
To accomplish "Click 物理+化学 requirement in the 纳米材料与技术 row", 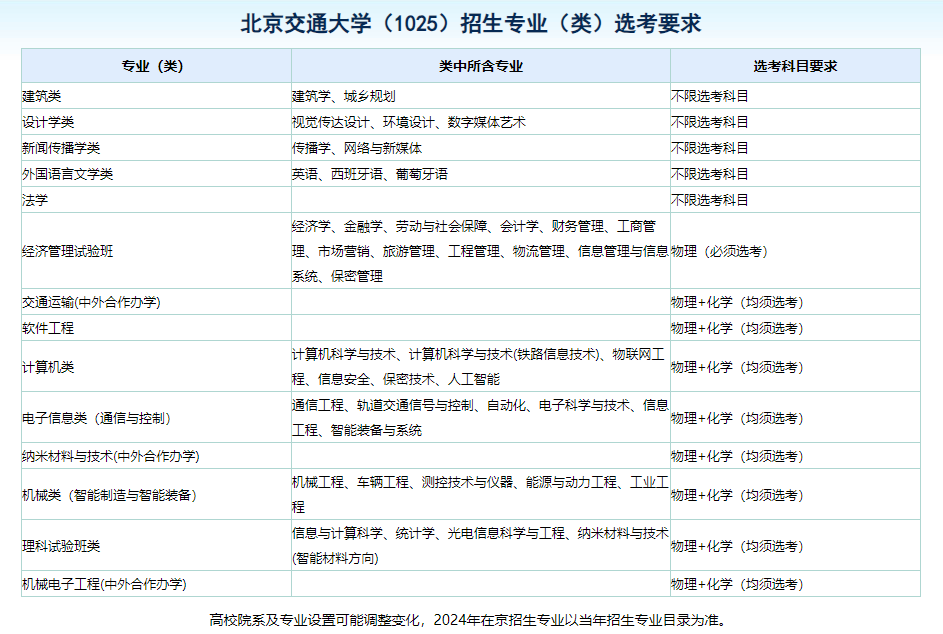I will [x=795, y=456].
